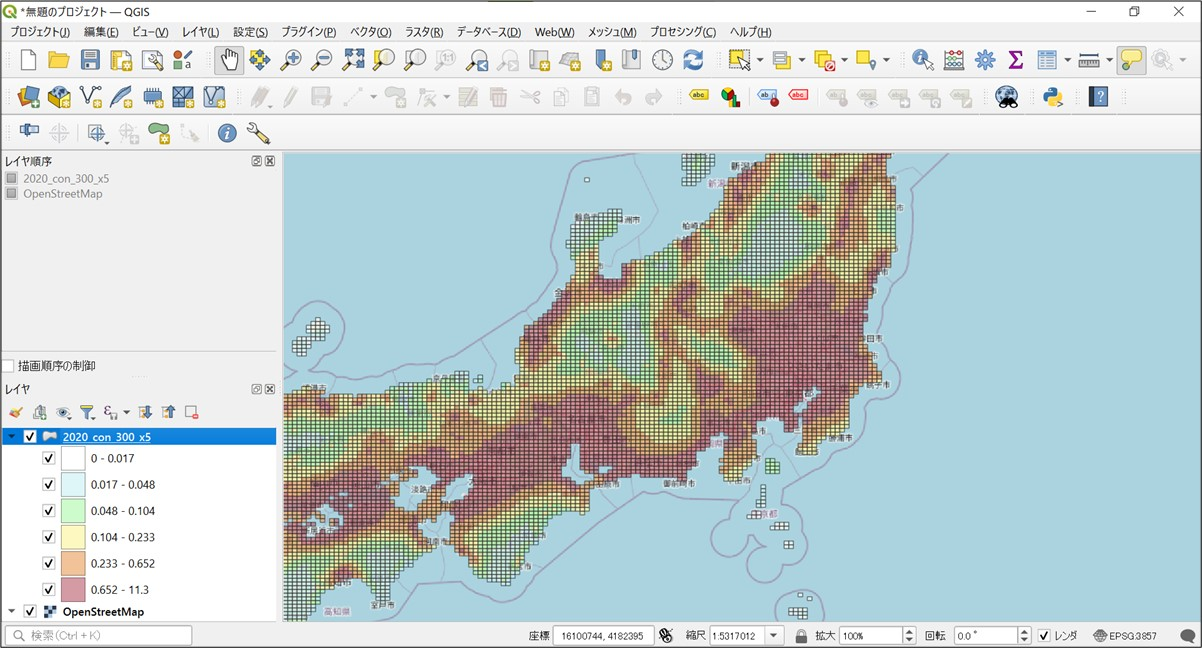Viewport: 1202px width, 648px height.
Task: Open the filter by expression dropdown arrow
Action: click(x=126, y=412)
